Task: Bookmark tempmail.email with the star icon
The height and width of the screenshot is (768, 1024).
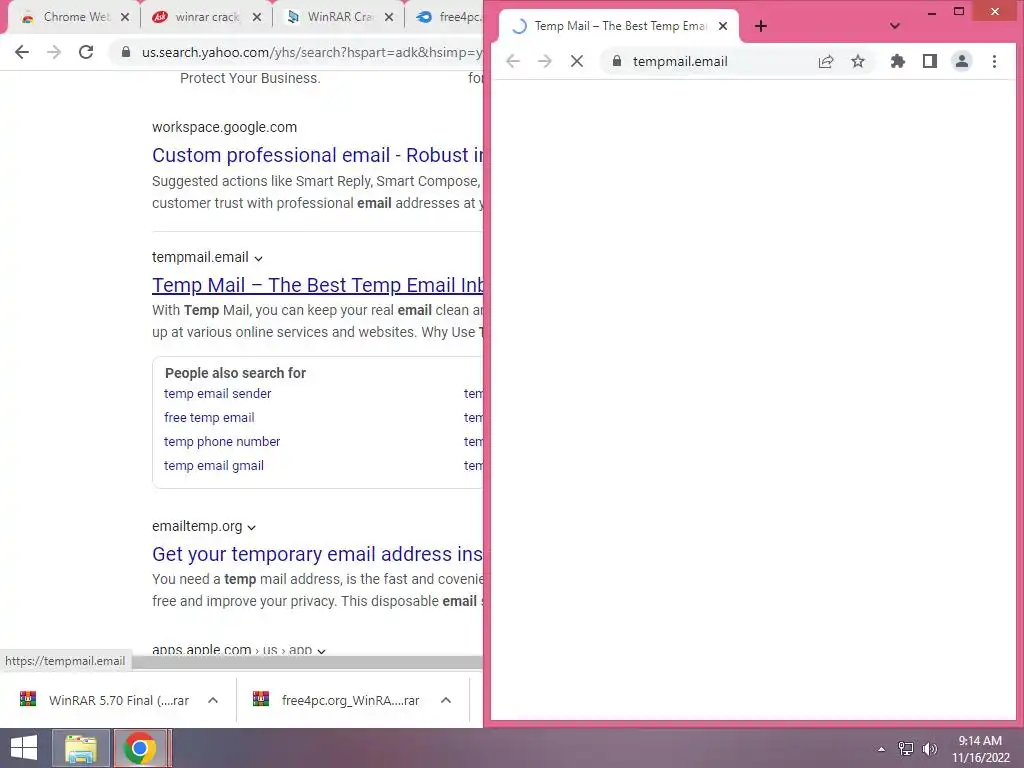Action: pyautogui.click(x=858, y=61)
